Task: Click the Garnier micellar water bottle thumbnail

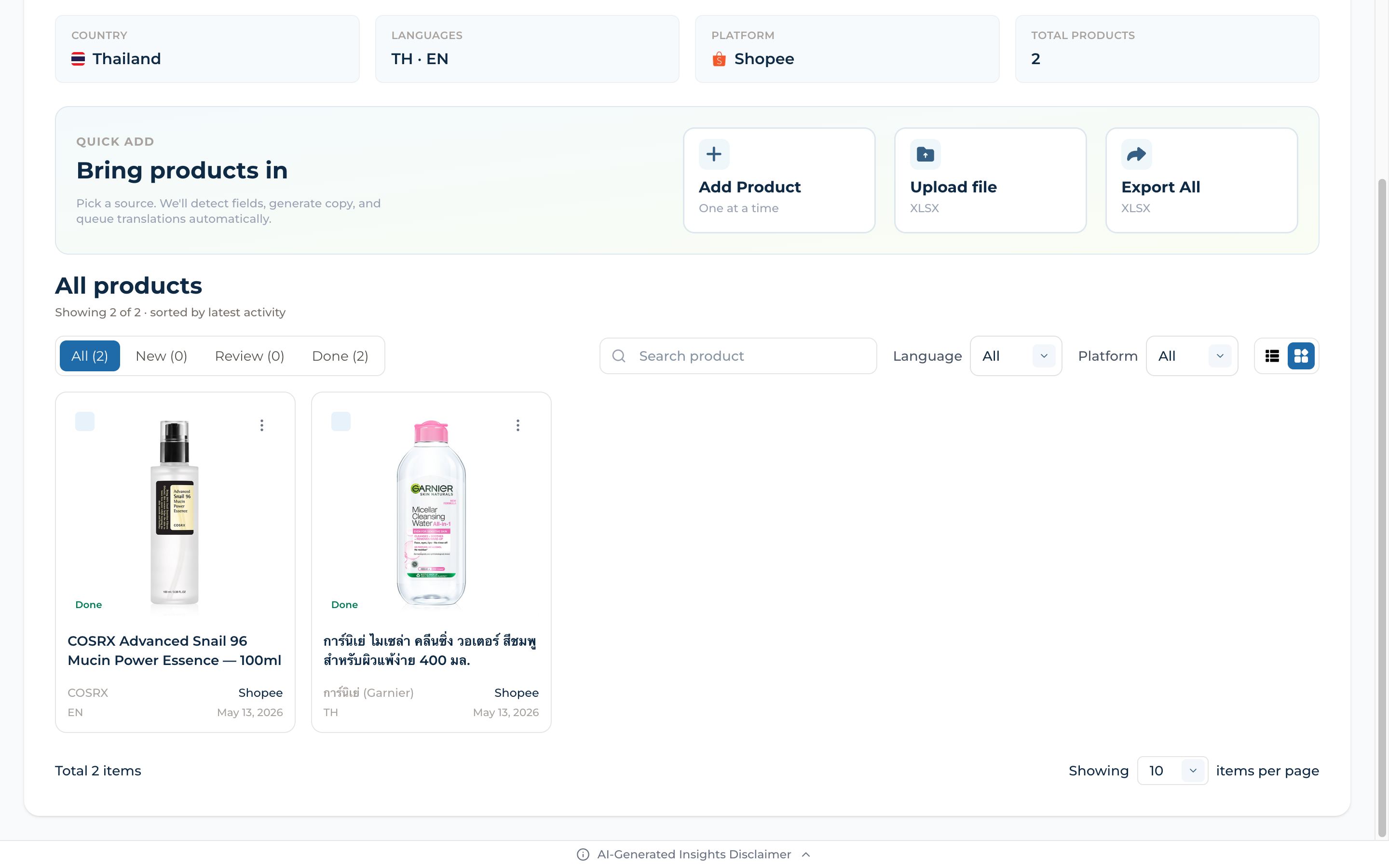Action: 431,513
